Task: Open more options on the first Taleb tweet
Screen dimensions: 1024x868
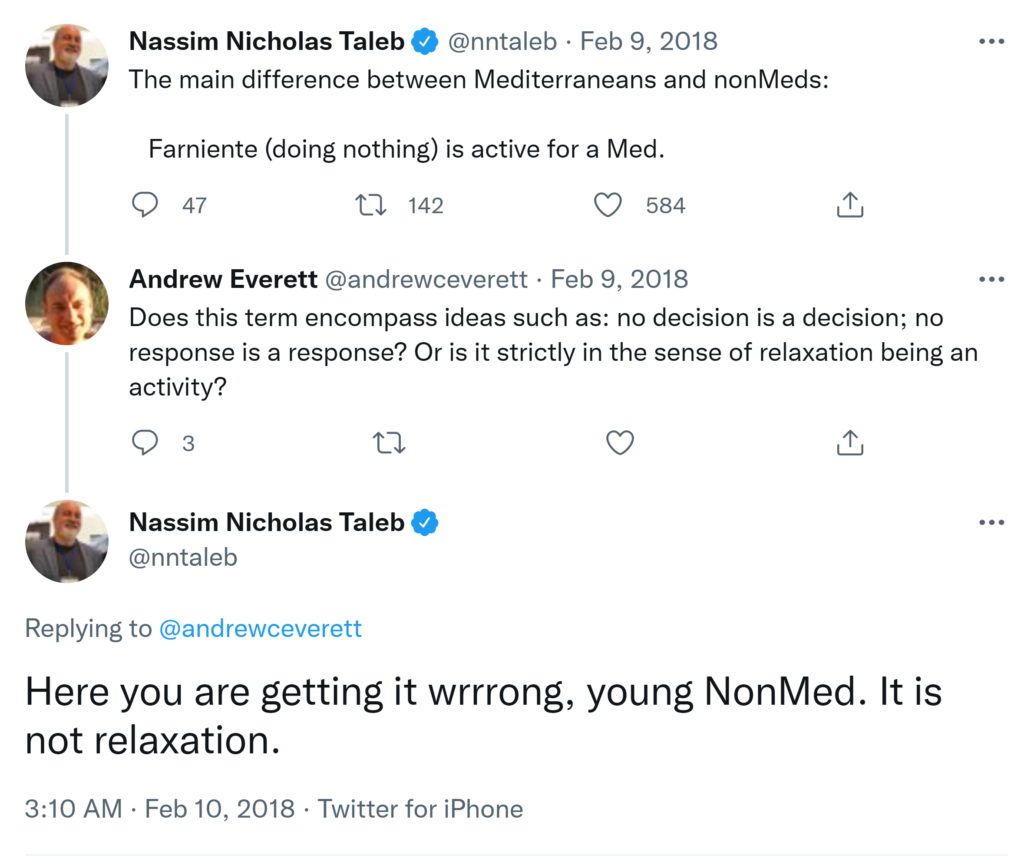Action: point(991,42)
